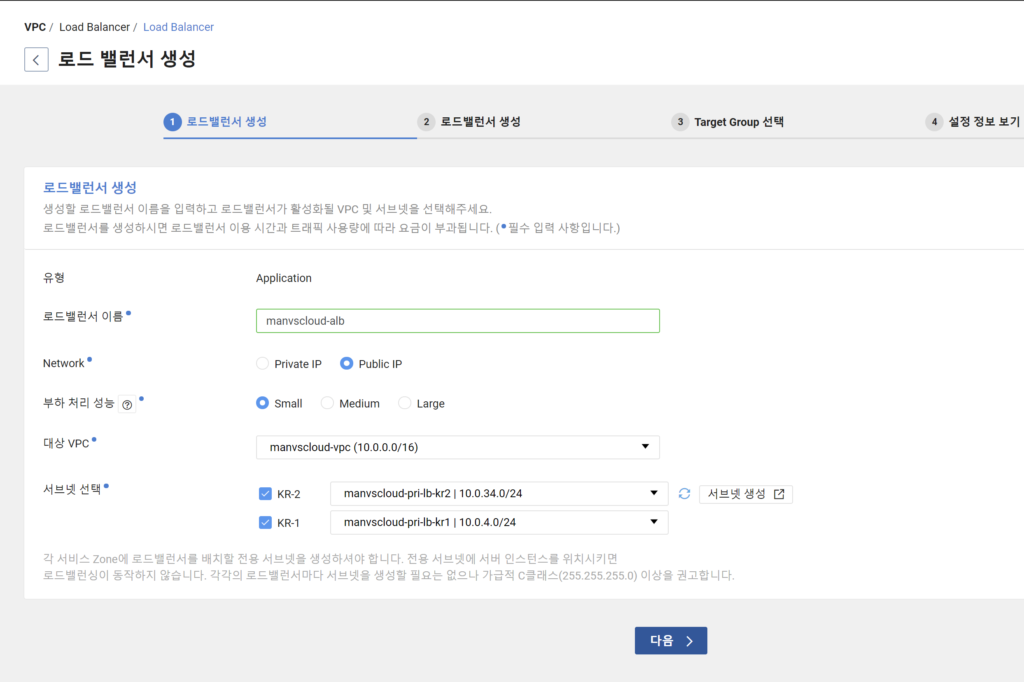This screenshot has width=1024, height=682.
Task: Uncheck the KR-1 zone checkbox
Action: [x=265, y=522]
